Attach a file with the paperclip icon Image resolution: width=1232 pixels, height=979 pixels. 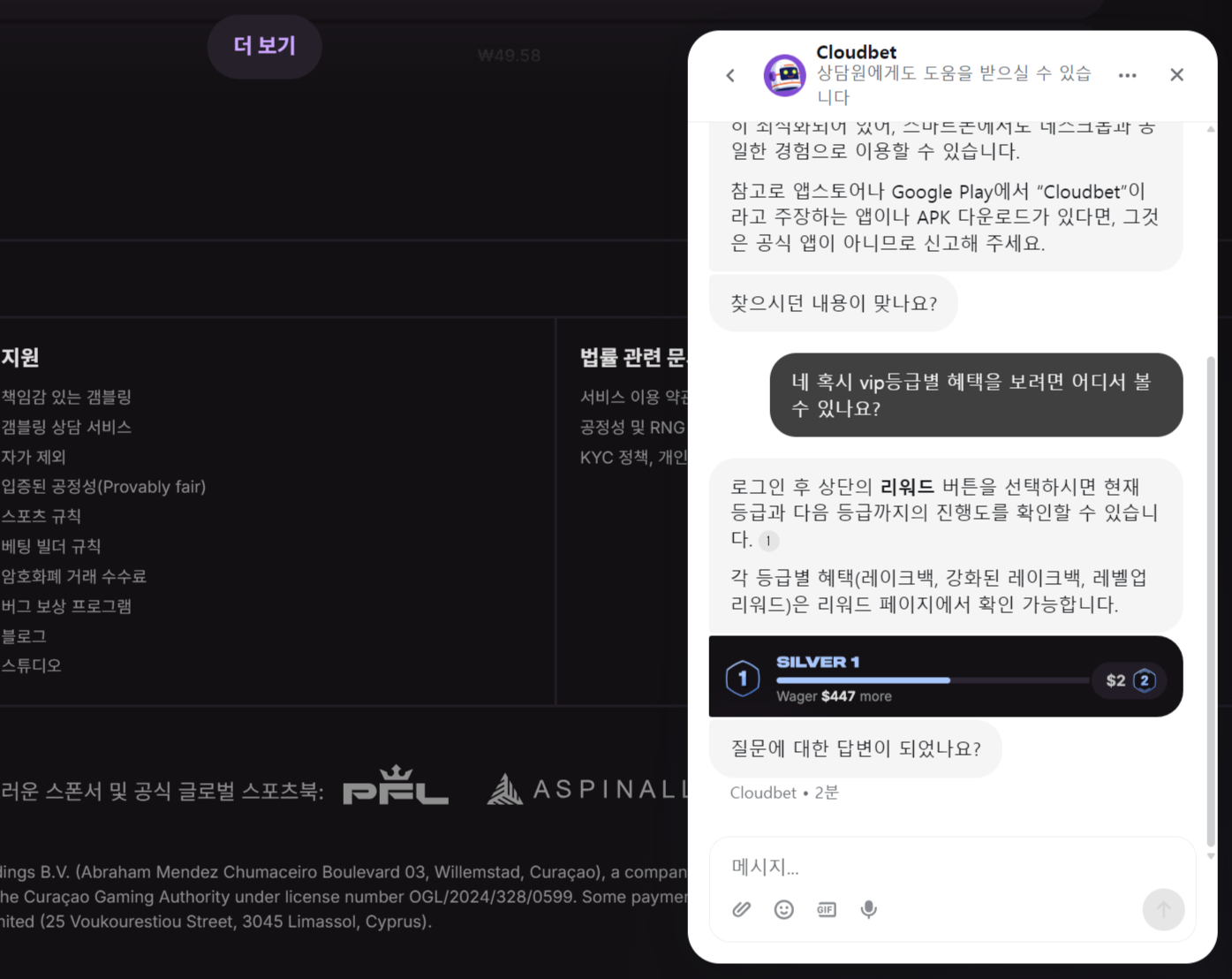tap(742, 909)
